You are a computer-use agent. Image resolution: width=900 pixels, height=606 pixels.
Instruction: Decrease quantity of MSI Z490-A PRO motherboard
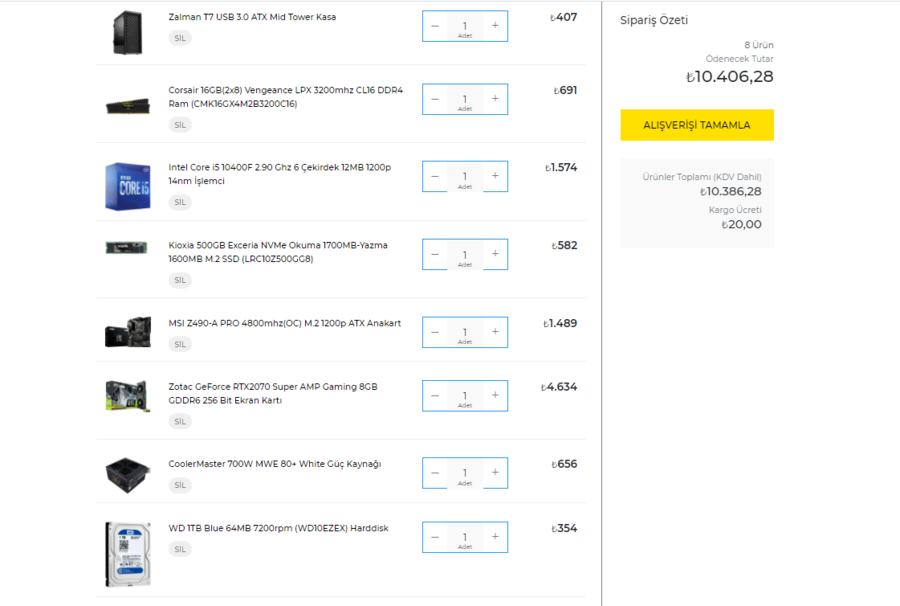pos(435,332)
